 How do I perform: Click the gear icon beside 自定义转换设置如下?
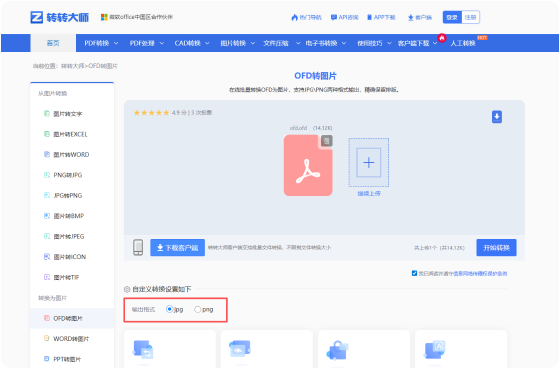coord(127,289)
